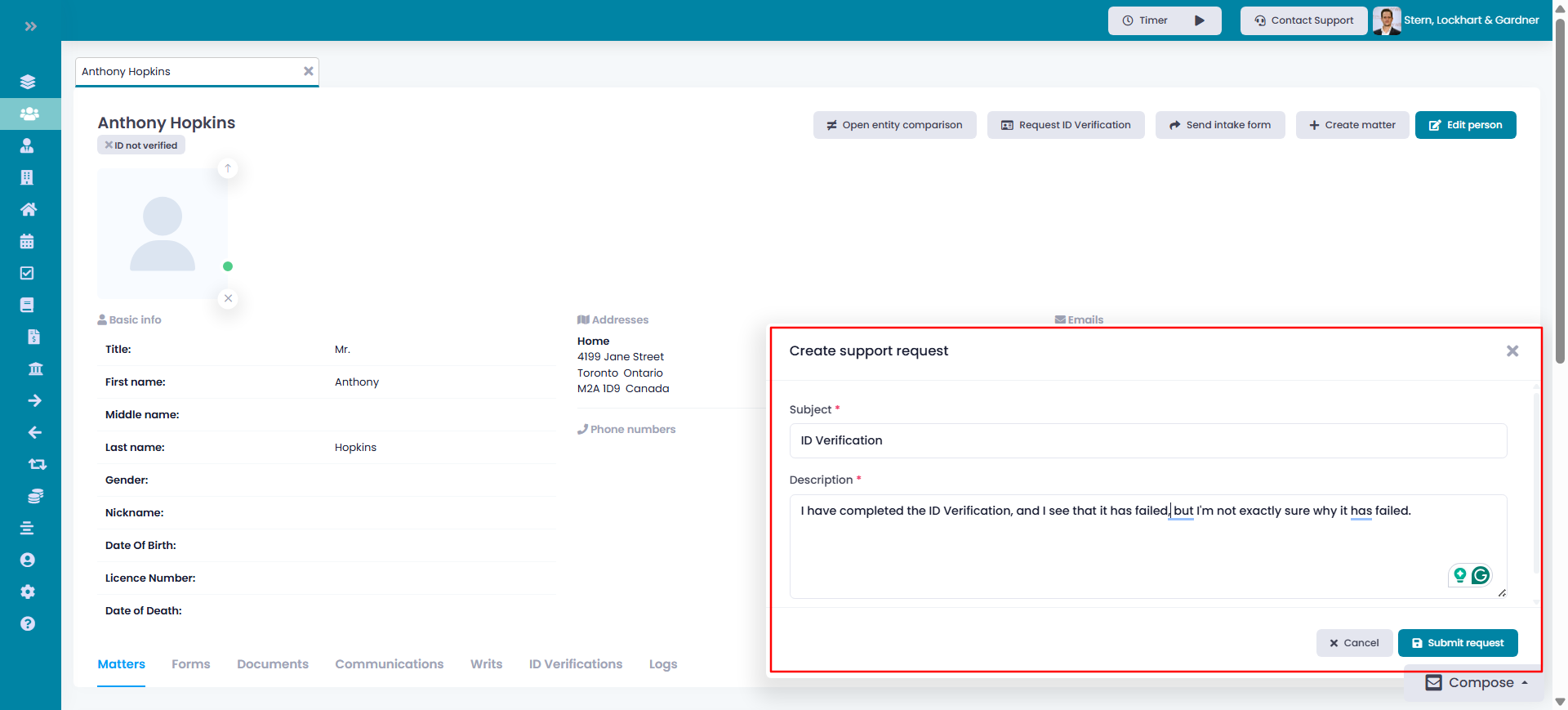
Task: Click the page vertical scrollbar
Action: (1560, 192)
